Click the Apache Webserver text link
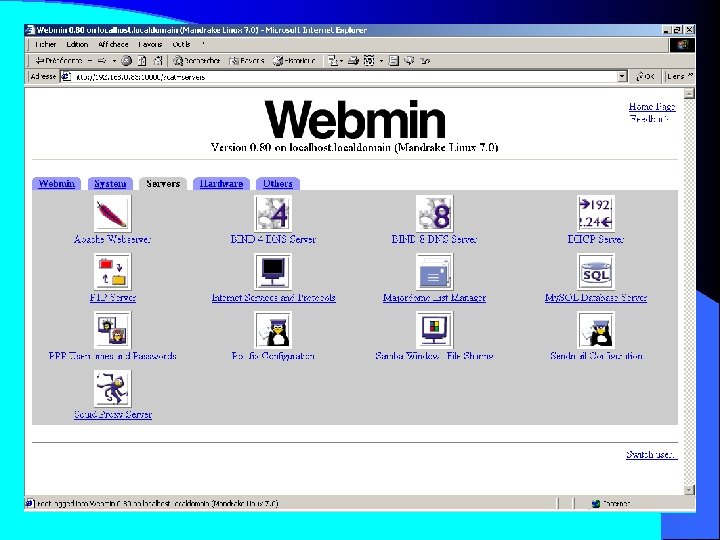The width and height of the screenshot is (720, 540). point(112,239)
